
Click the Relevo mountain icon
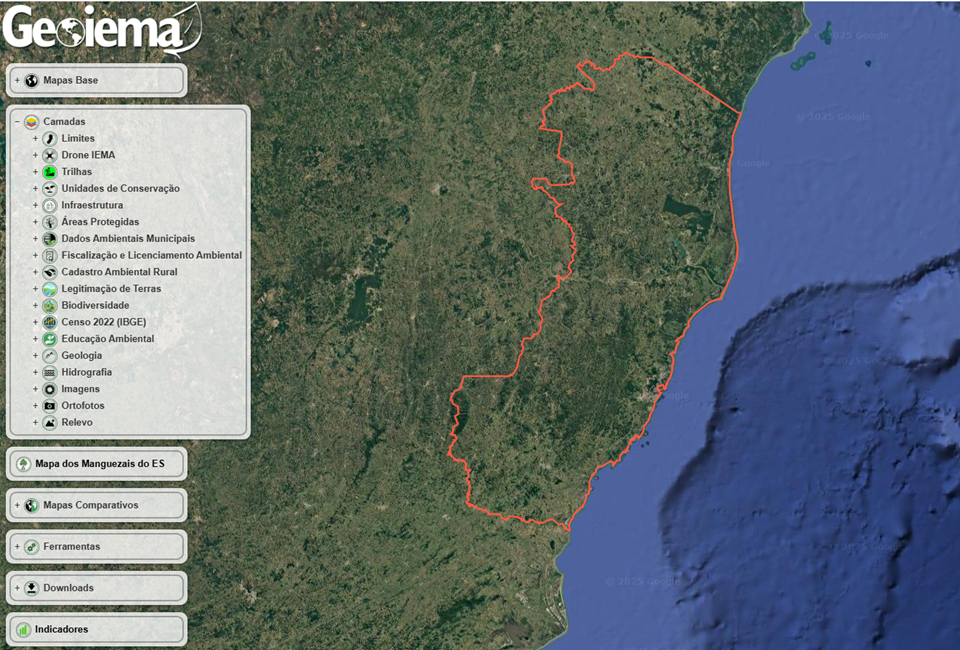[x=50, y=422]
